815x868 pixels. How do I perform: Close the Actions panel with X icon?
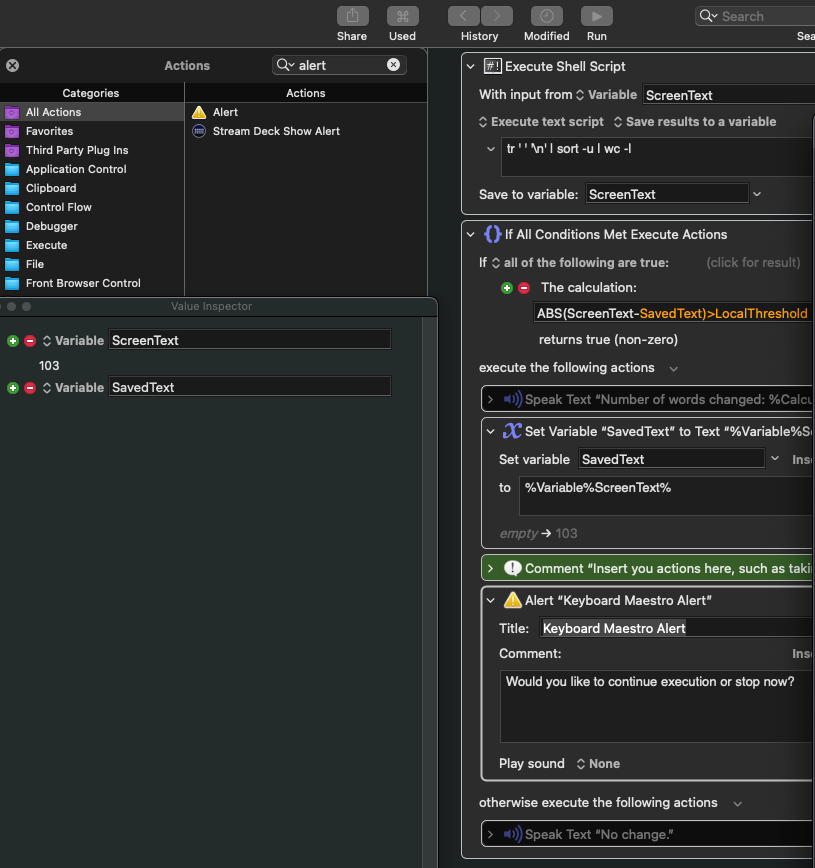tap(12, 65)
